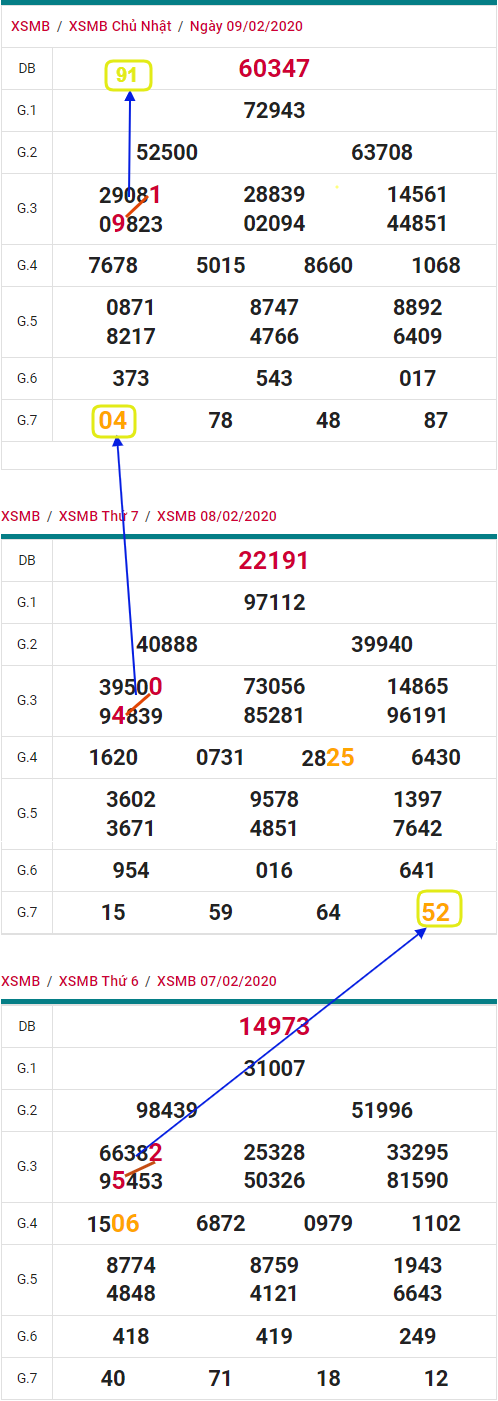498x1401 pixels.
Task: Click G.1 result 72943
Action: point(274,110)
